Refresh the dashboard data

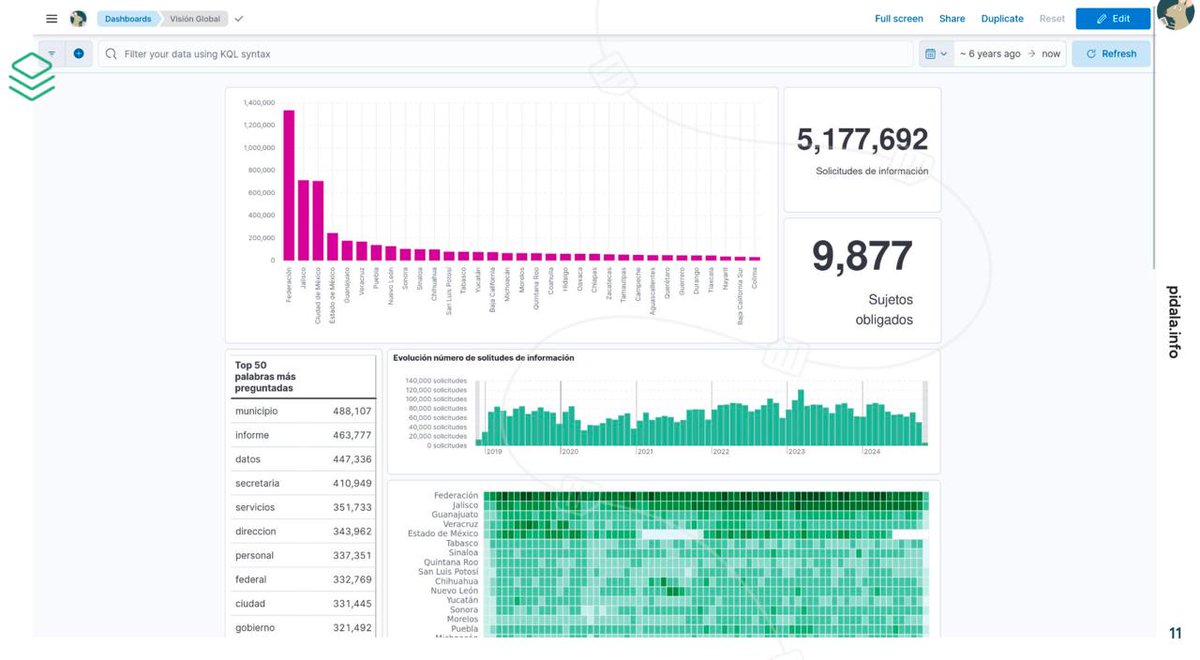point(1111,54)
